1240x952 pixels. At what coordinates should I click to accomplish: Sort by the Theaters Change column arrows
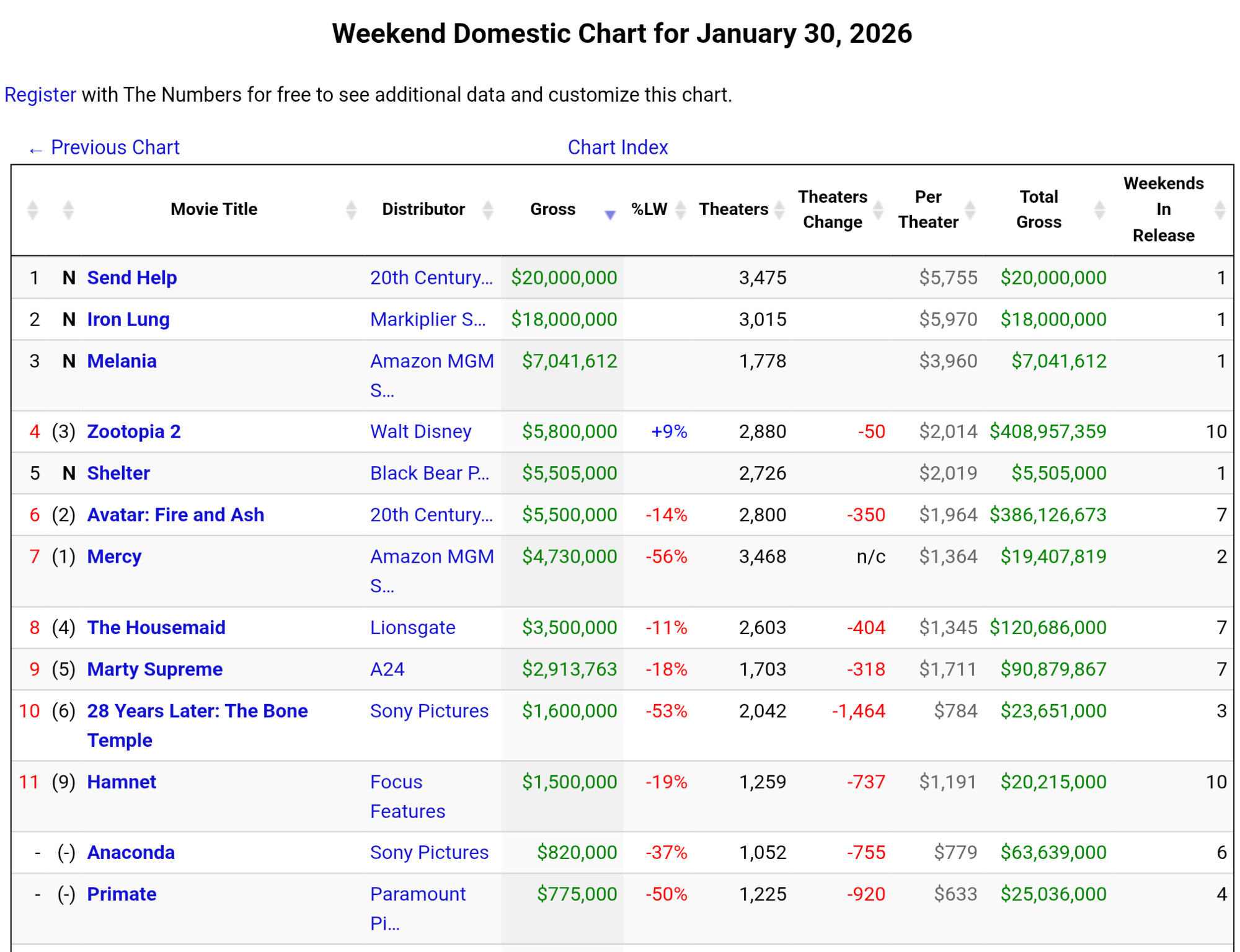[x=878, y=210]
